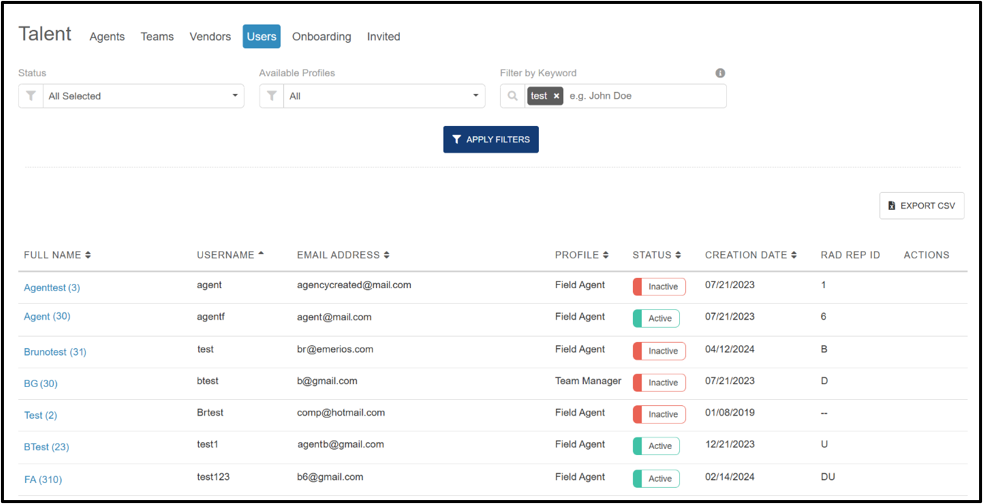Click the username Brtest
Screen dimensions: 983x504
(x=210, y=412)
